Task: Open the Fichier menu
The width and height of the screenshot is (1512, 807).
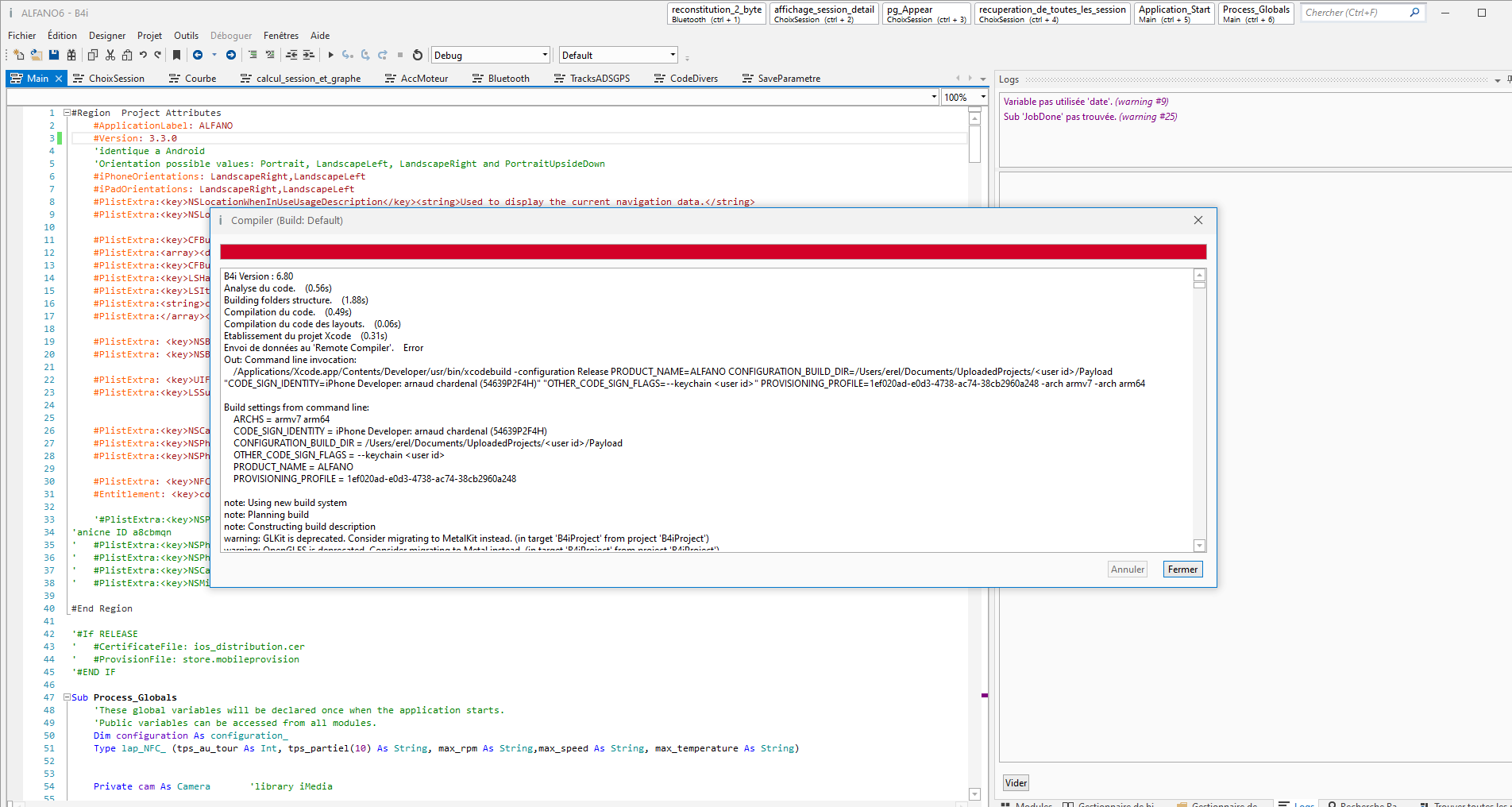Action: [21, 36]
